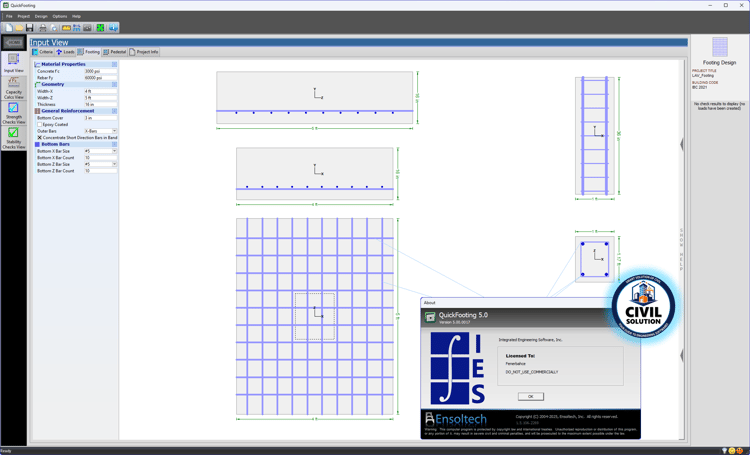This screenshot has width=750, height=455.
Task: Open the Capacity Calcs View
Action: pos(13,88)
